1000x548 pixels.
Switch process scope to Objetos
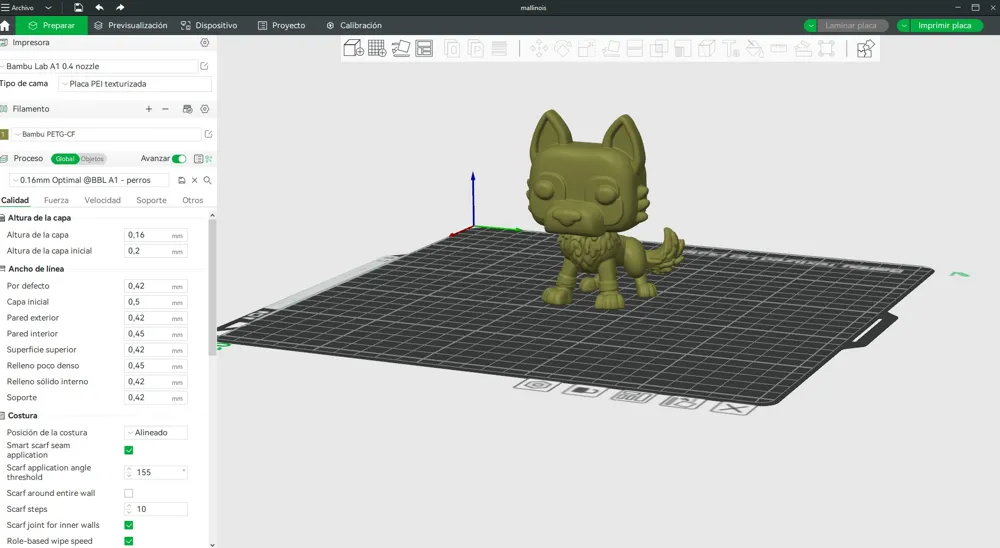point(92,159)
